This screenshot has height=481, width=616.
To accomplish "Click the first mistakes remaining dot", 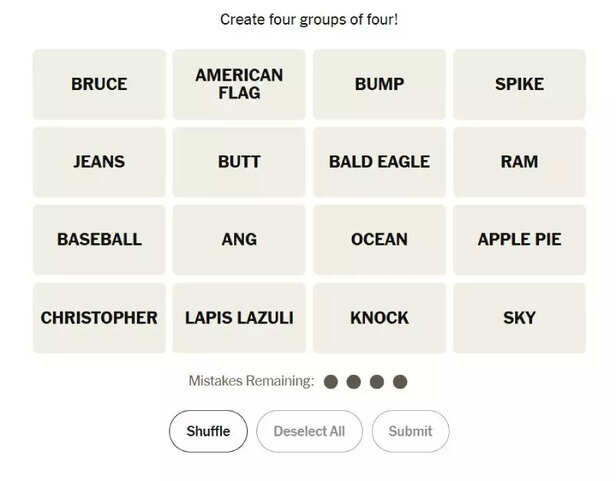I will [x=329, y=381].
